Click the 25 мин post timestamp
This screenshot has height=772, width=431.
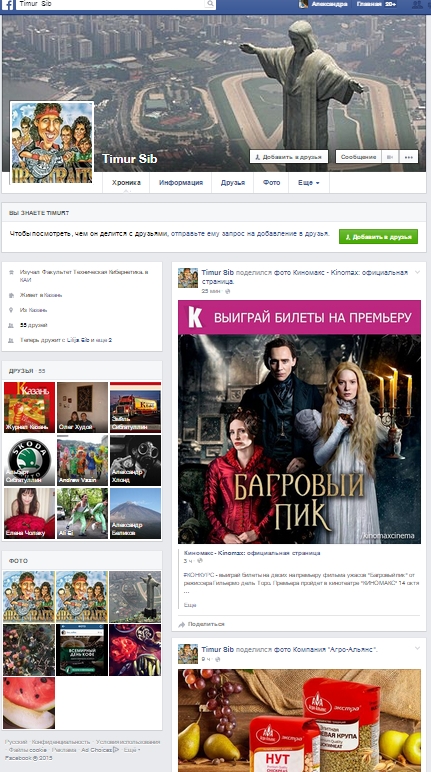[211, 291]
